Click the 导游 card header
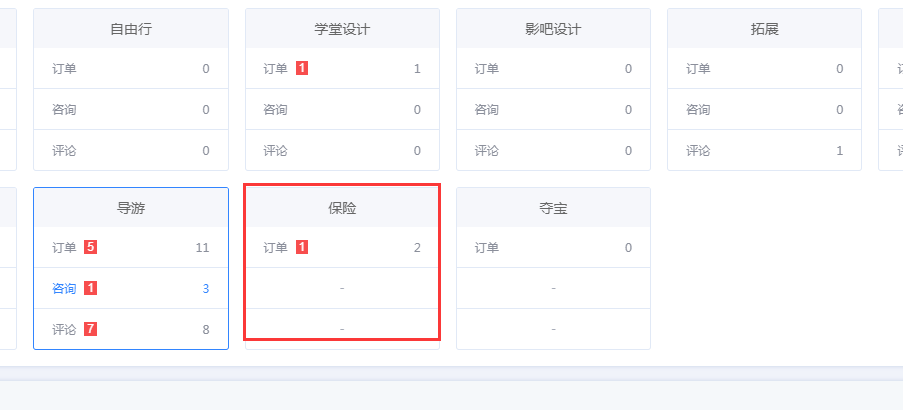903x410 pixels. point(131,208)
